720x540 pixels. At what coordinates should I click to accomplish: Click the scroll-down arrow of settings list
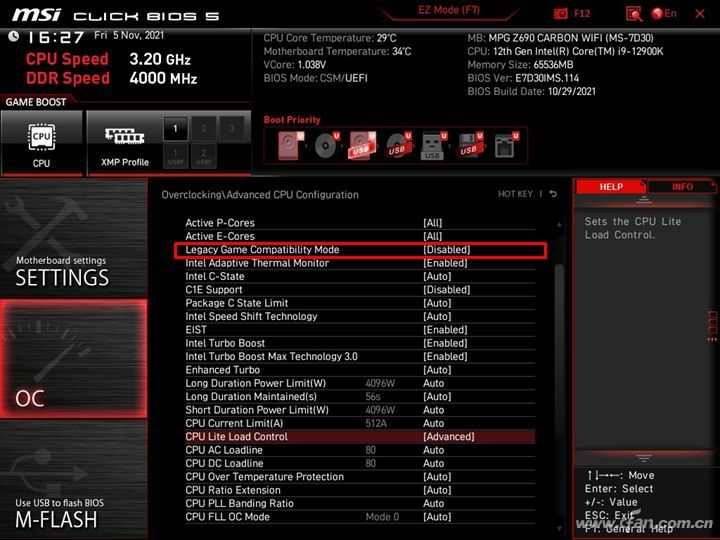tap(559, 529)
